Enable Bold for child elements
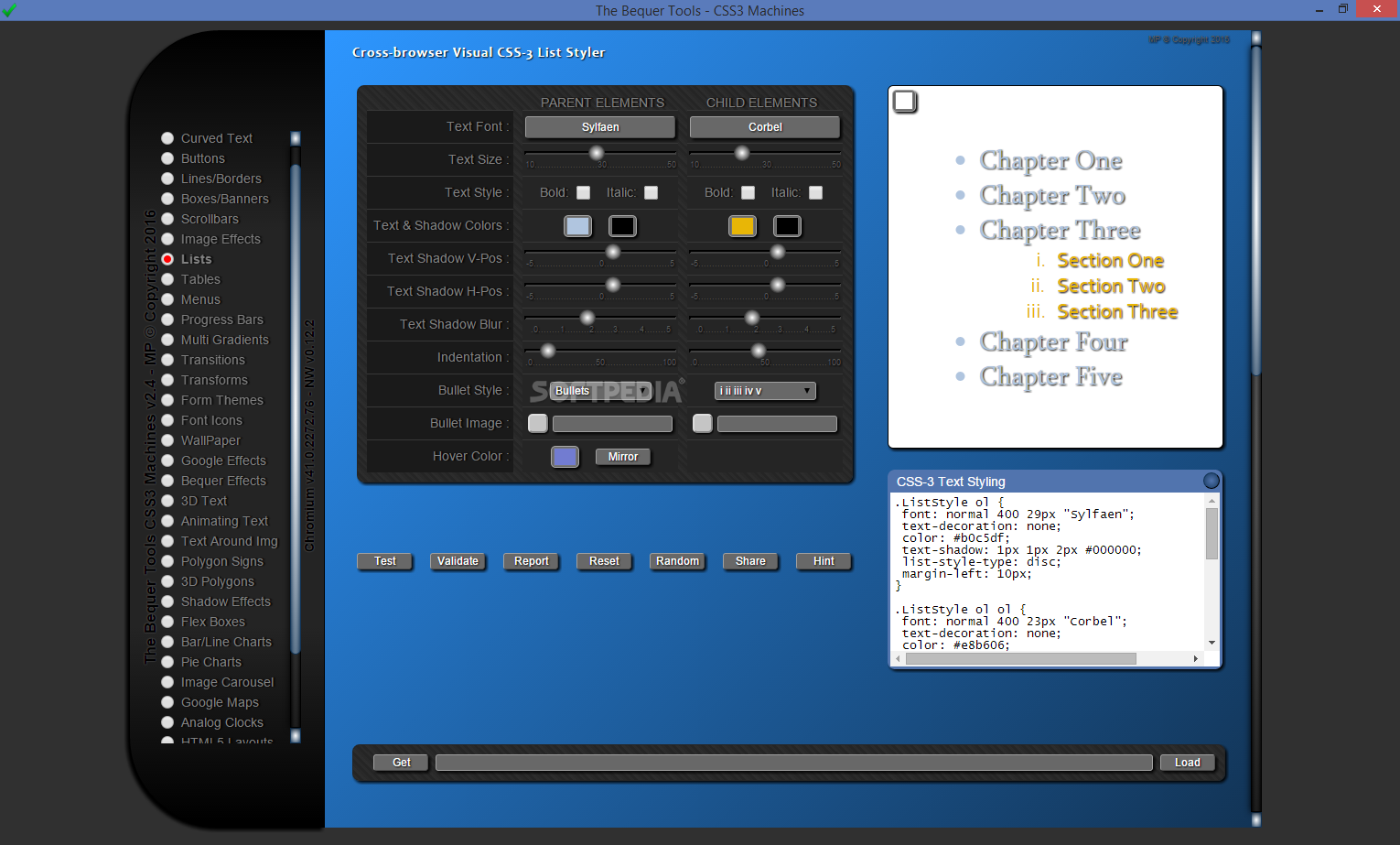Image resolution: width=1400 pixels, height=845 pixels. pos(748,192)
